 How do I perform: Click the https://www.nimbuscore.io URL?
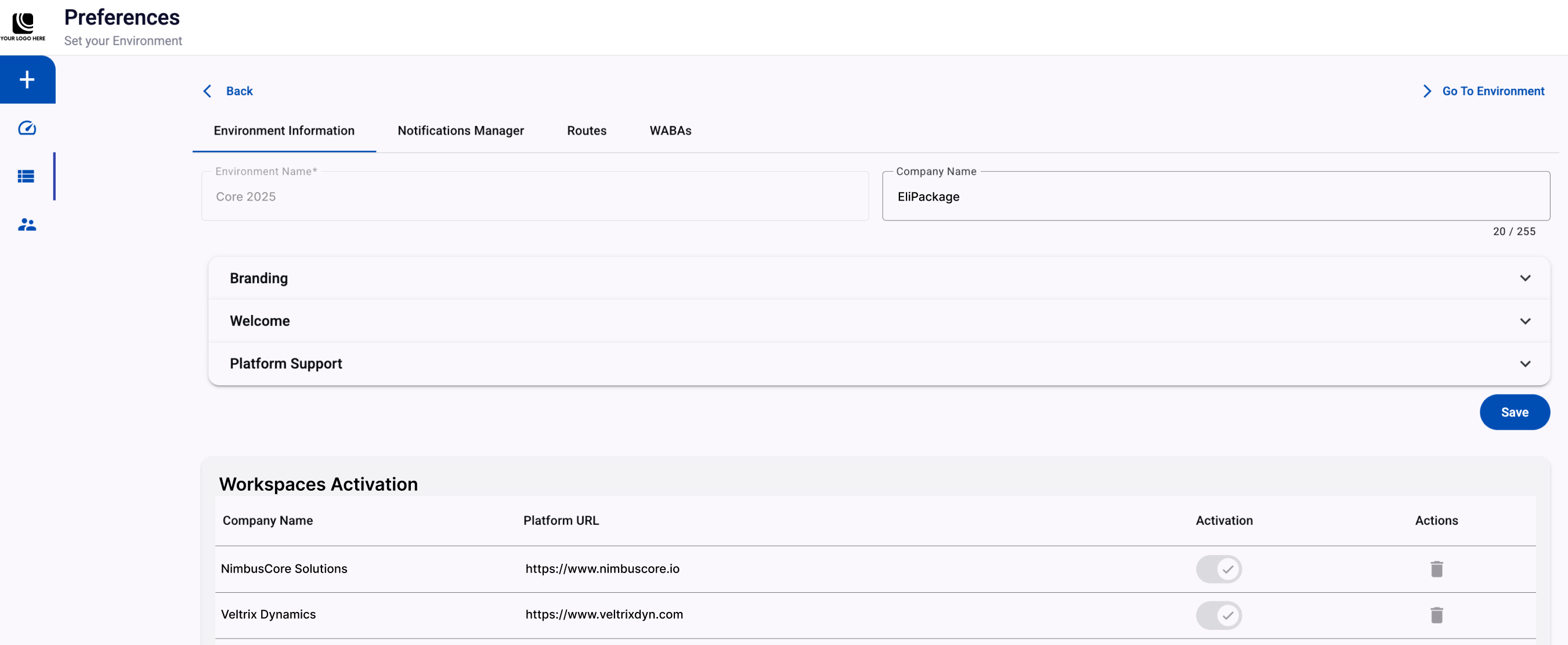coord(602,569)
